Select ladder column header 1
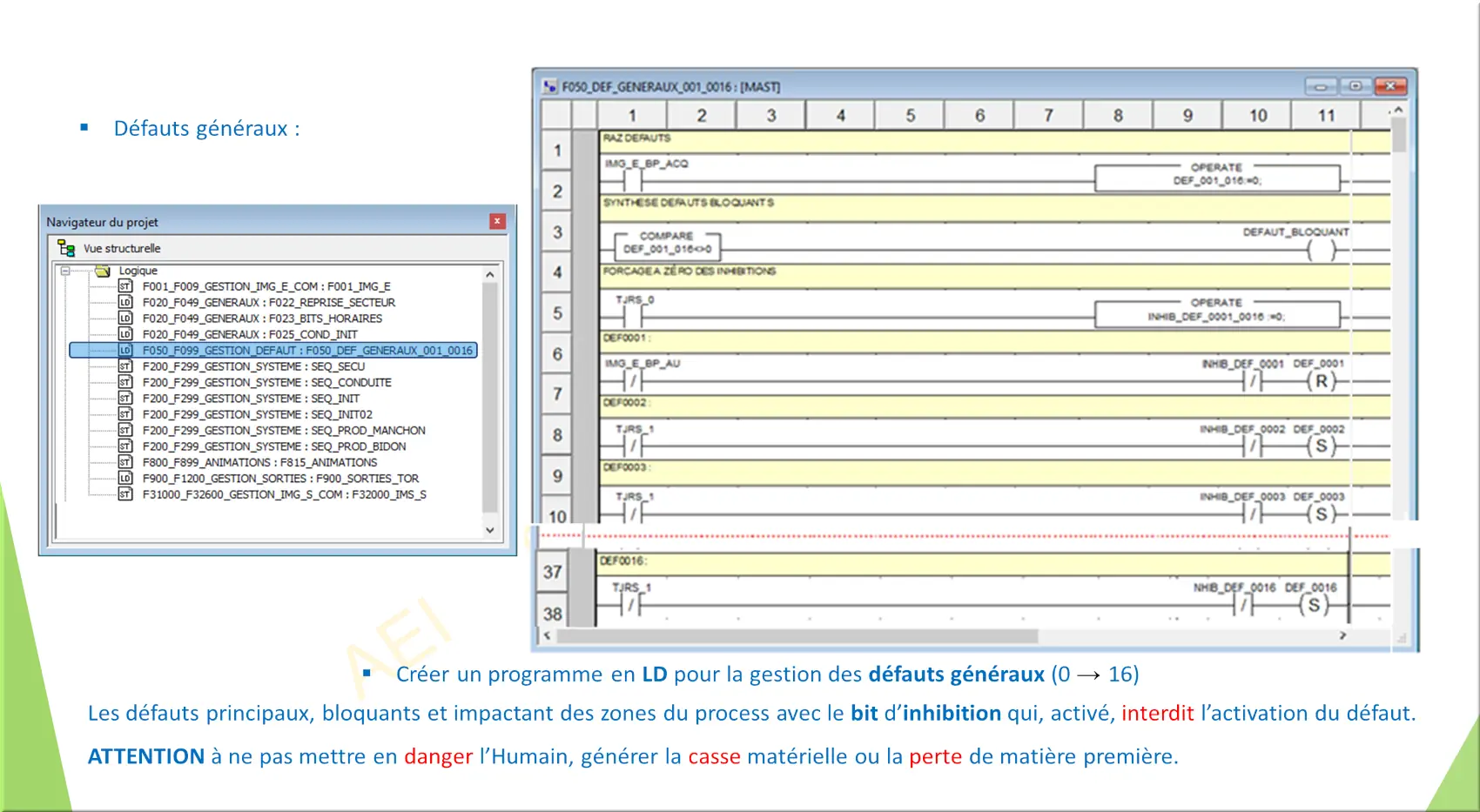Viewport: 1480px width, 812px height. [x=632, y=115]
